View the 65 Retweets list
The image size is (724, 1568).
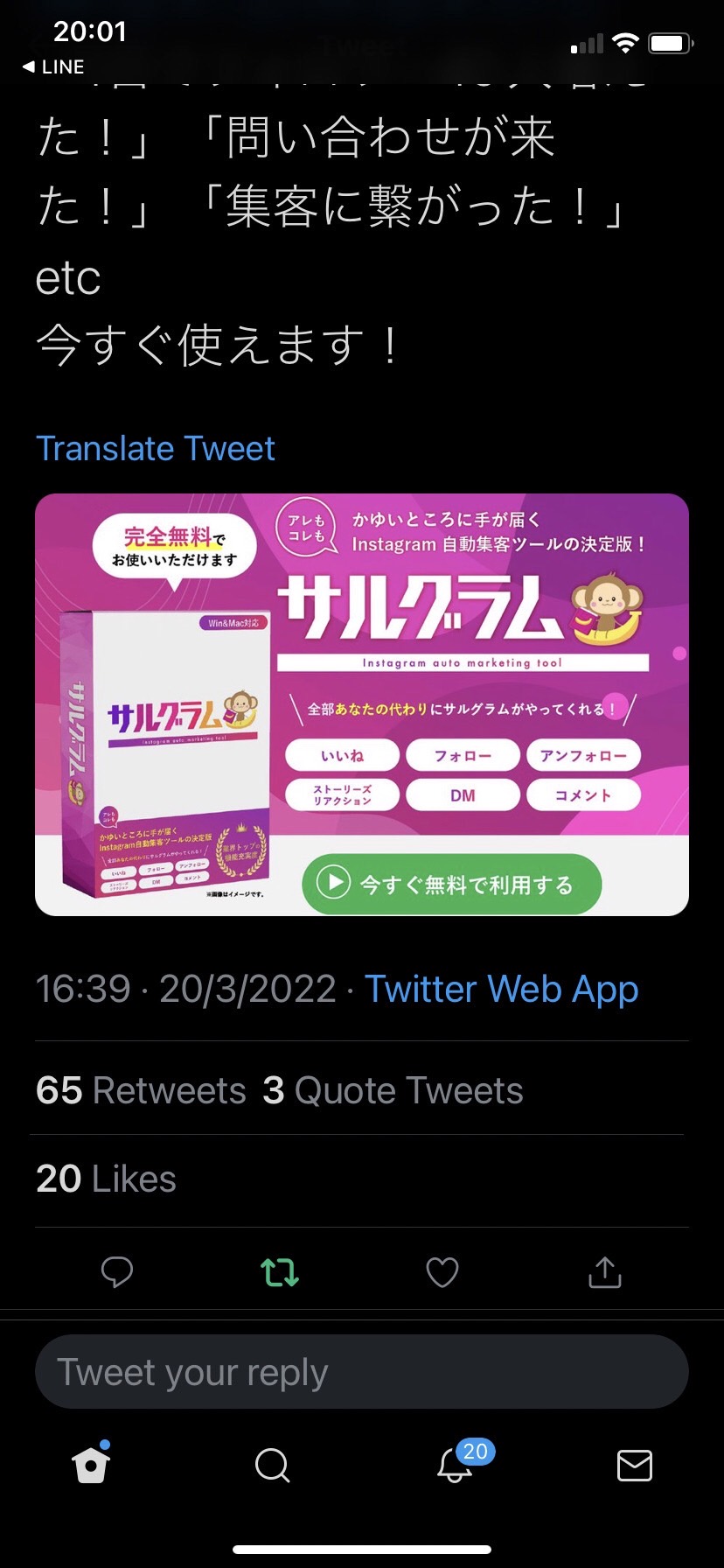141,1090
